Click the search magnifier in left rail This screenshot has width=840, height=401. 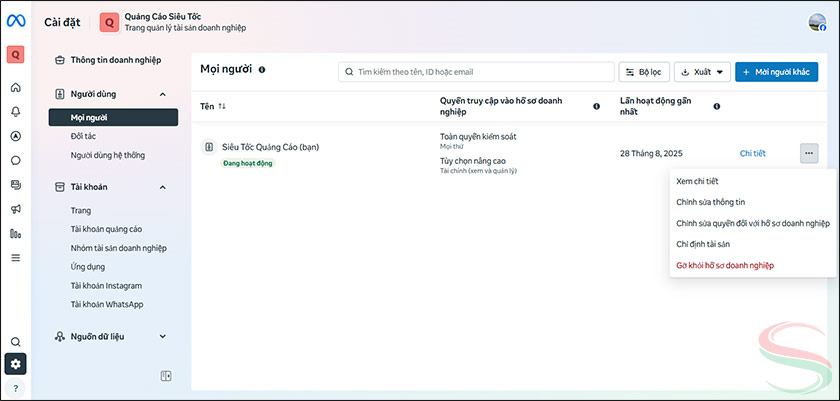pyautogui.click(x=15, y=342)
